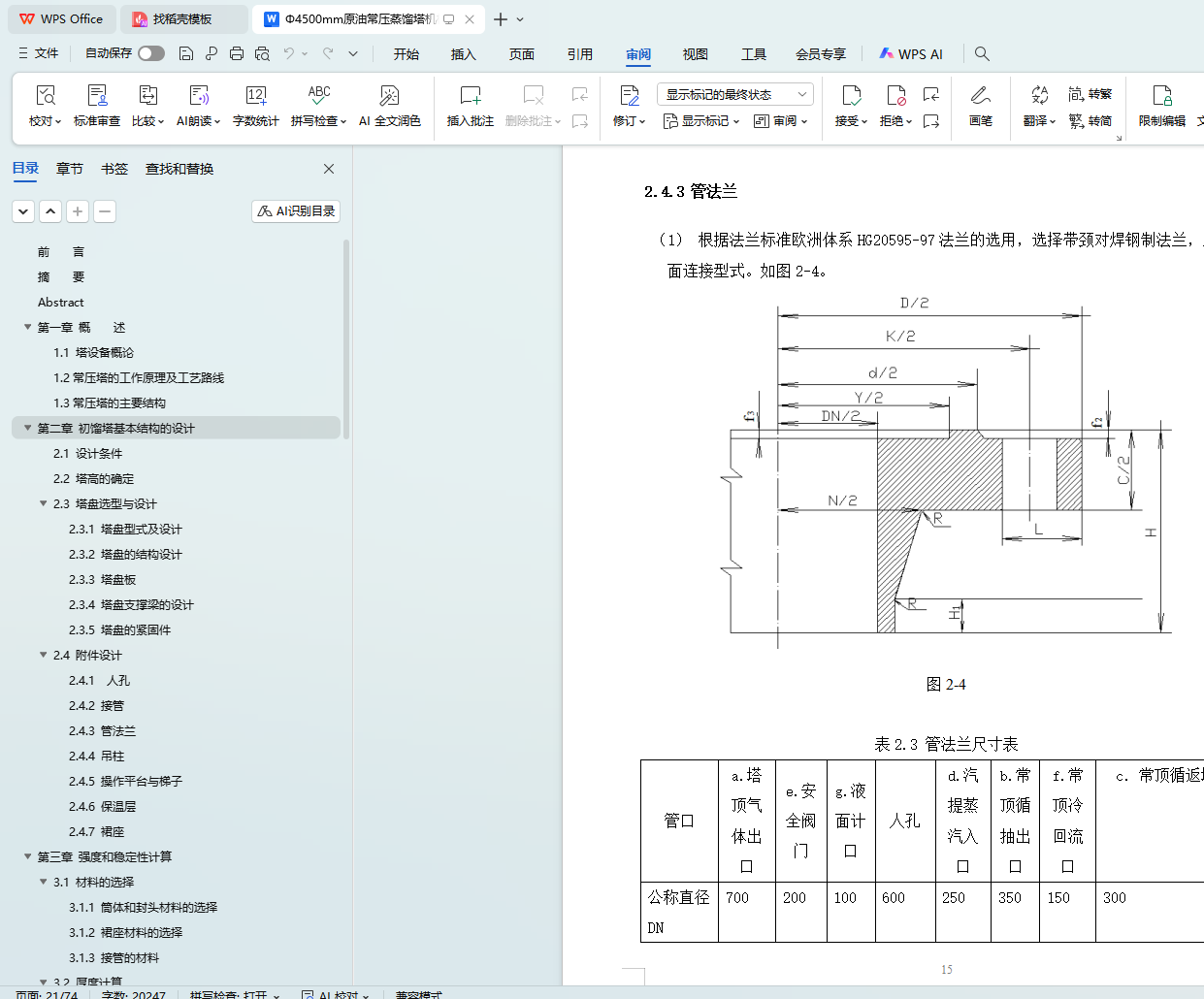The image size is (1204, 999).
Task: Expand the 接受 accept dropdown arrow
Action: 864,122
